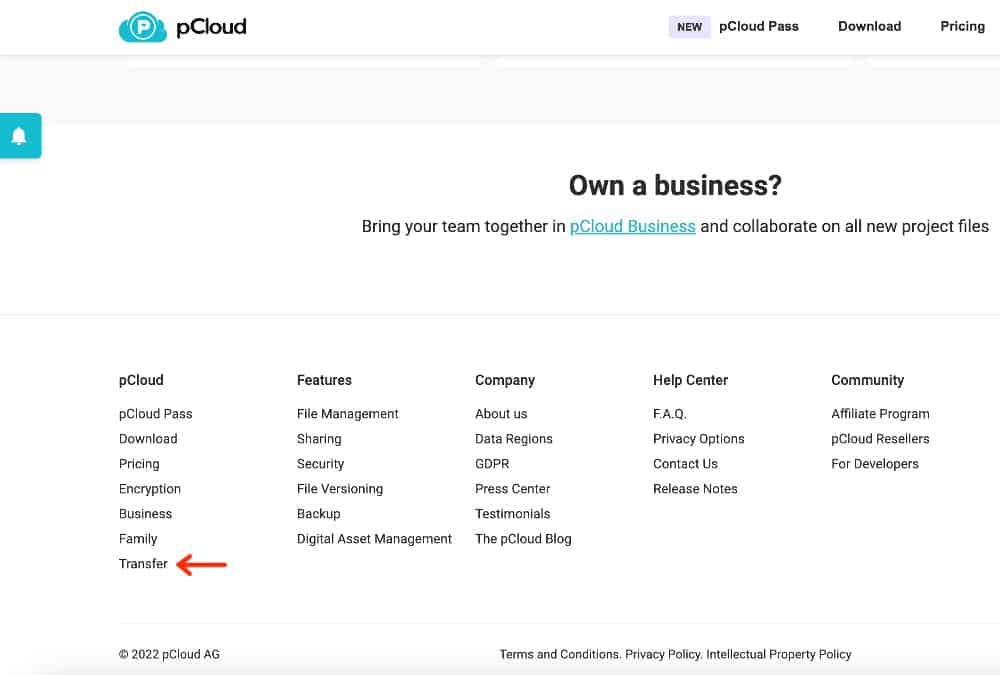Open the GDPR link
The height and width of the screenshot is (675, 1000).
[x=492, y=464]
